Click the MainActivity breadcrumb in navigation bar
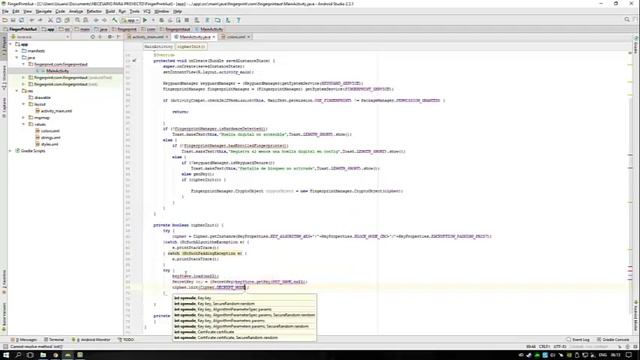The image size is (640, 360). coord(209,29)
